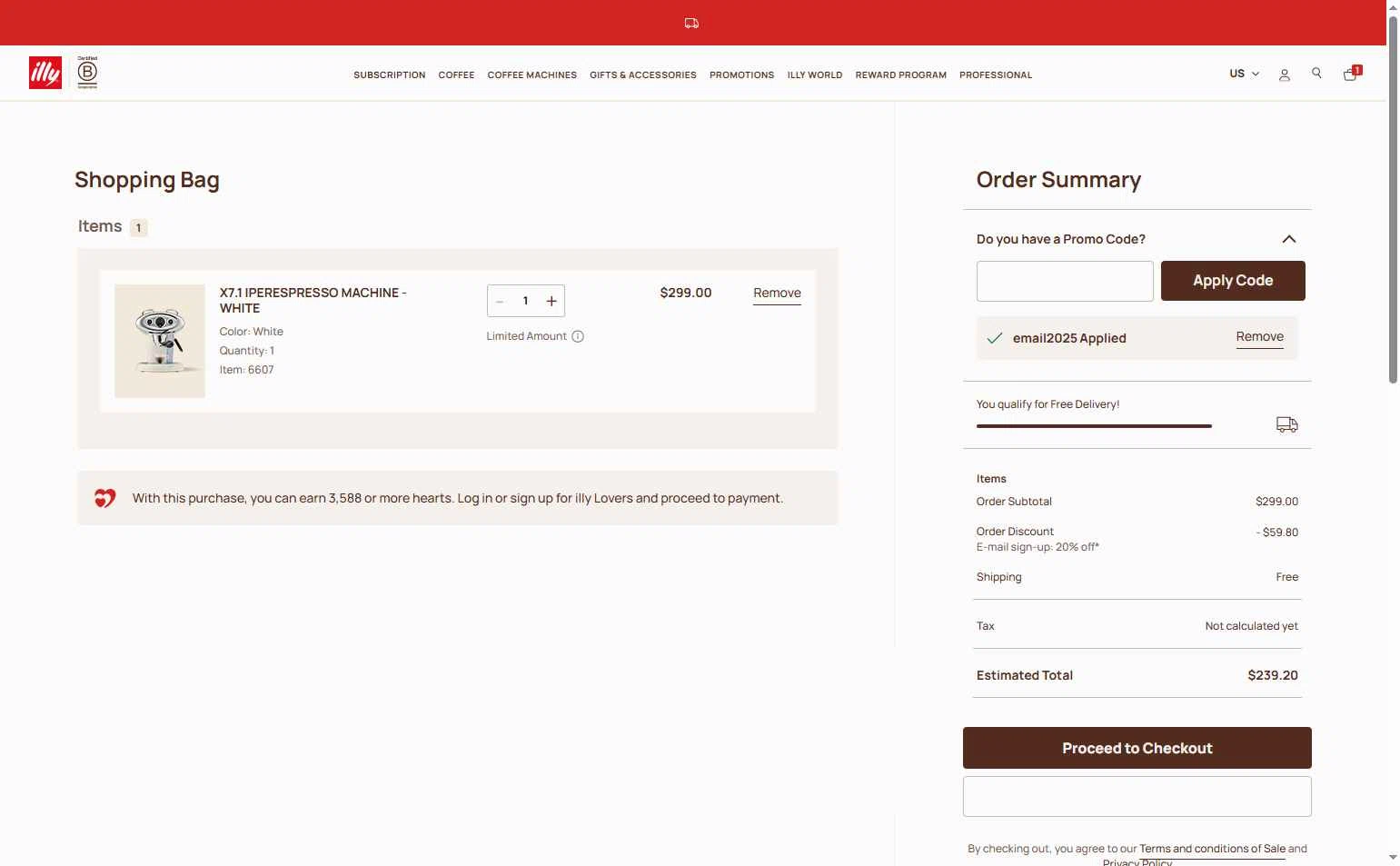1400x866 pixels.
Task: Click the Items count badge
Action: click(x=138, y=227)
